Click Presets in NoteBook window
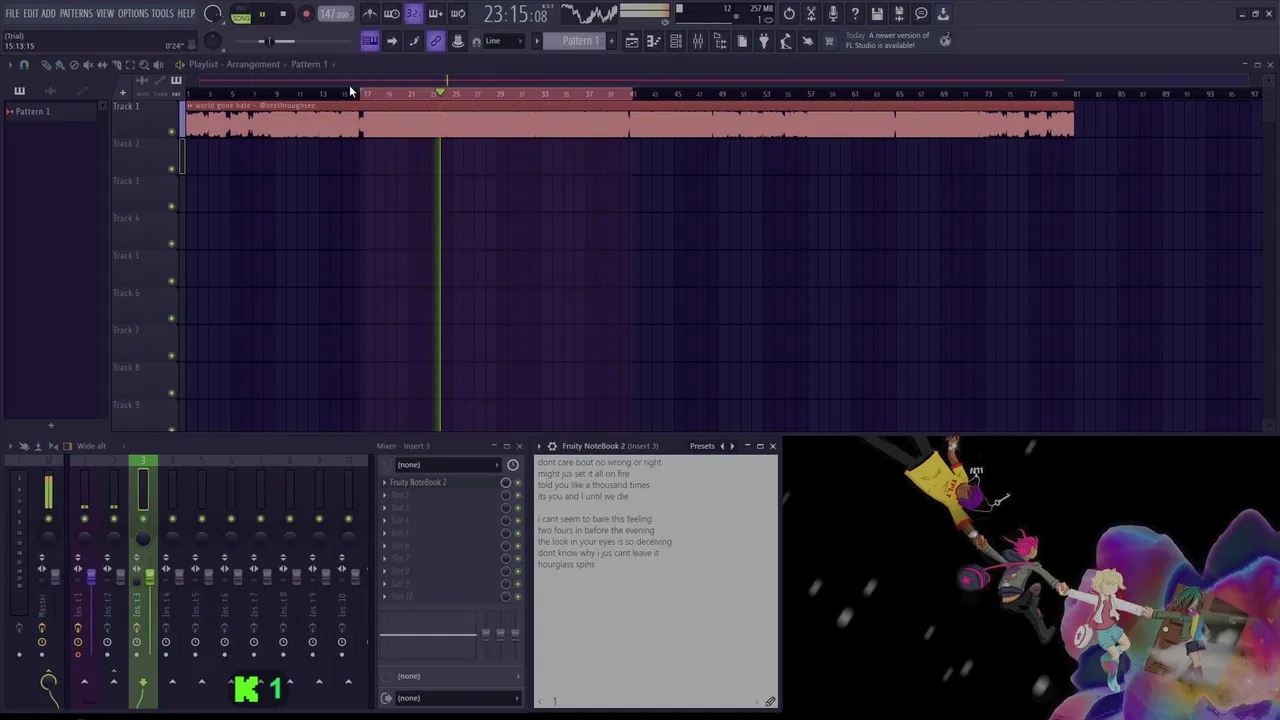Screen dimensions: 1280x720 [702, 446]
